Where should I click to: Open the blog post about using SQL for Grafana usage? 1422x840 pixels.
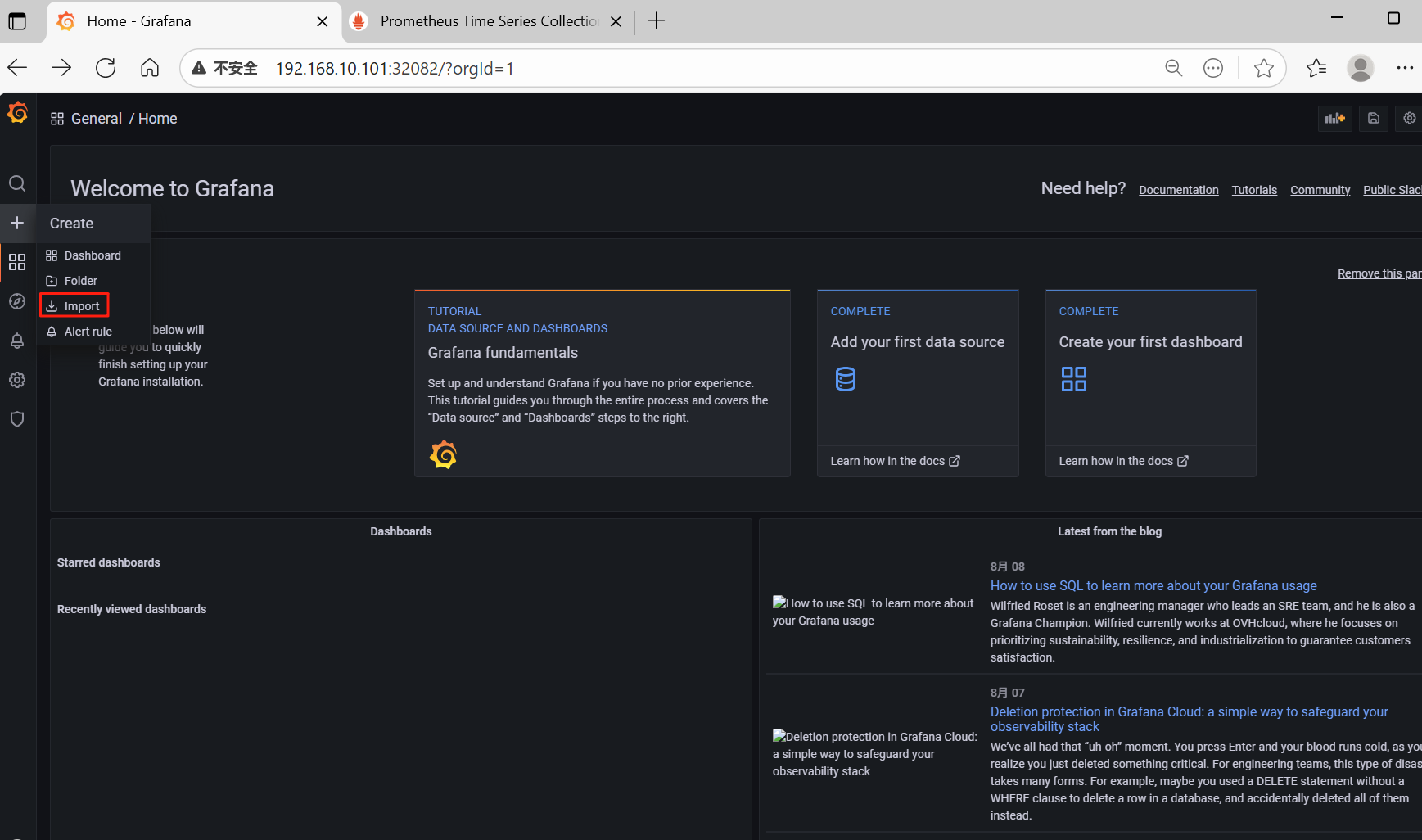tap(1153, 586)
